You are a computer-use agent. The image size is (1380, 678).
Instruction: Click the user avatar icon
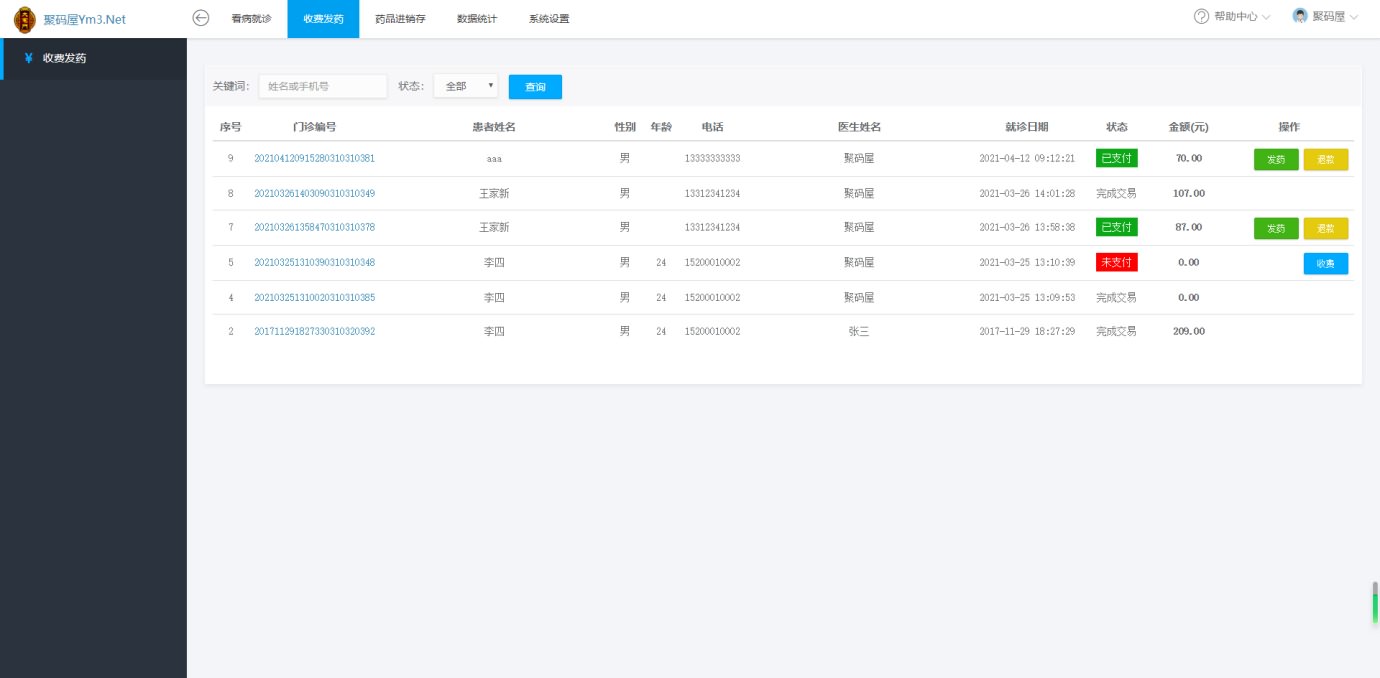click(x=1300, y=17)
